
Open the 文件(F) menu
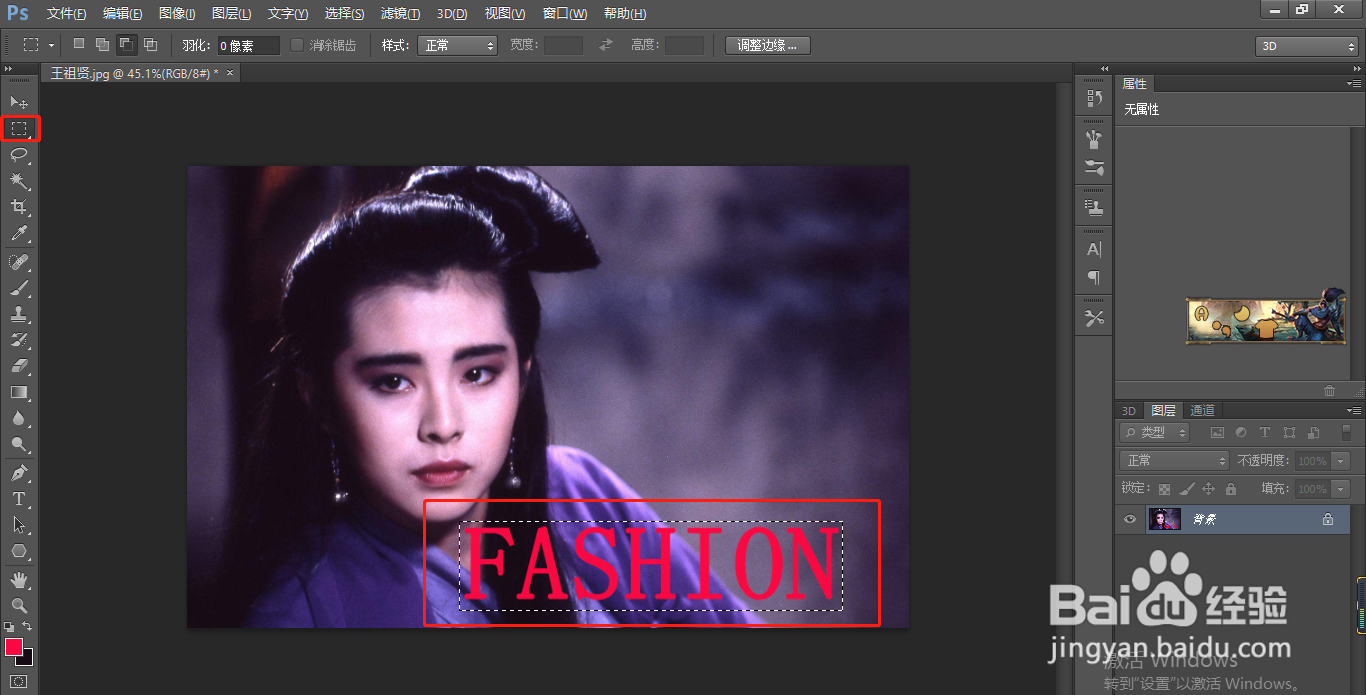[x=66, y=14]
